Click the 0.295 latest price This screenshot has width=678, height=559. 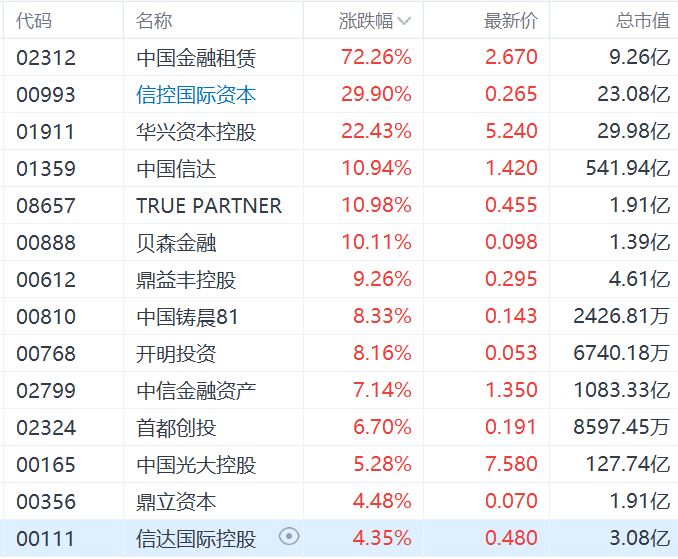[x=511, y=279]
